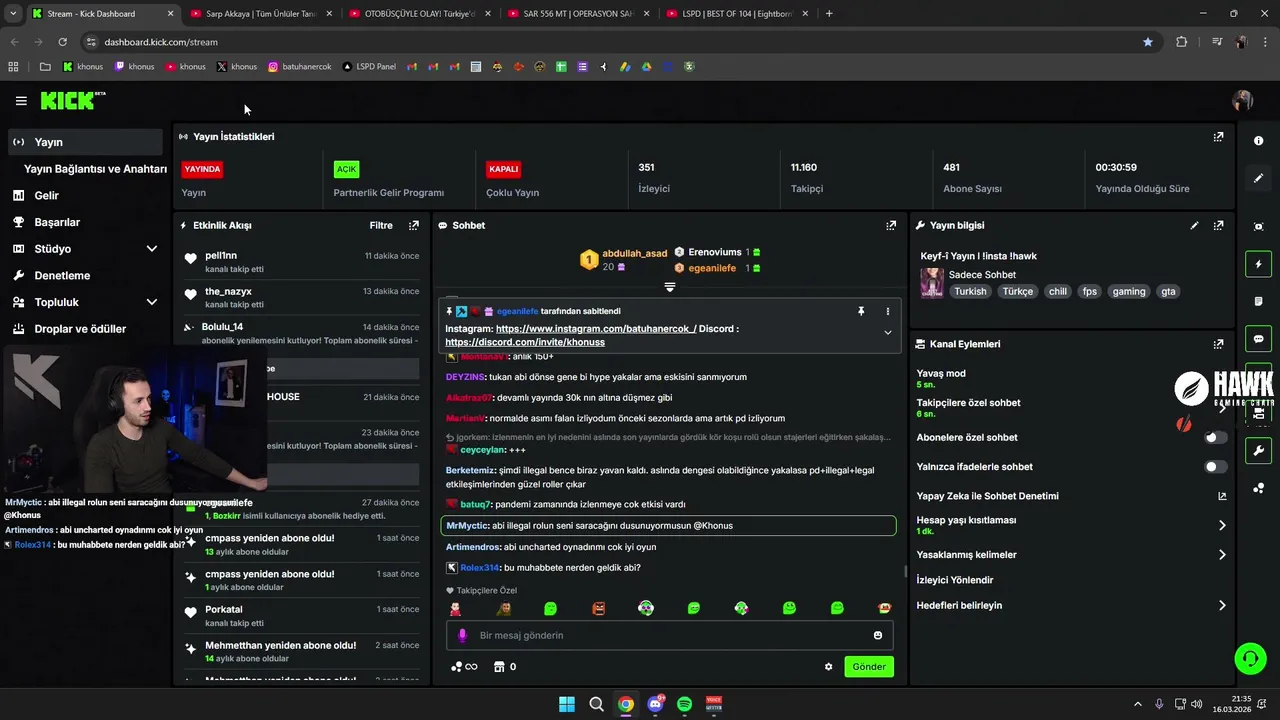The image size is (1280, 720).
Task: Open the hamburger menu beside Kick logo
Action: tap(21, 101)
